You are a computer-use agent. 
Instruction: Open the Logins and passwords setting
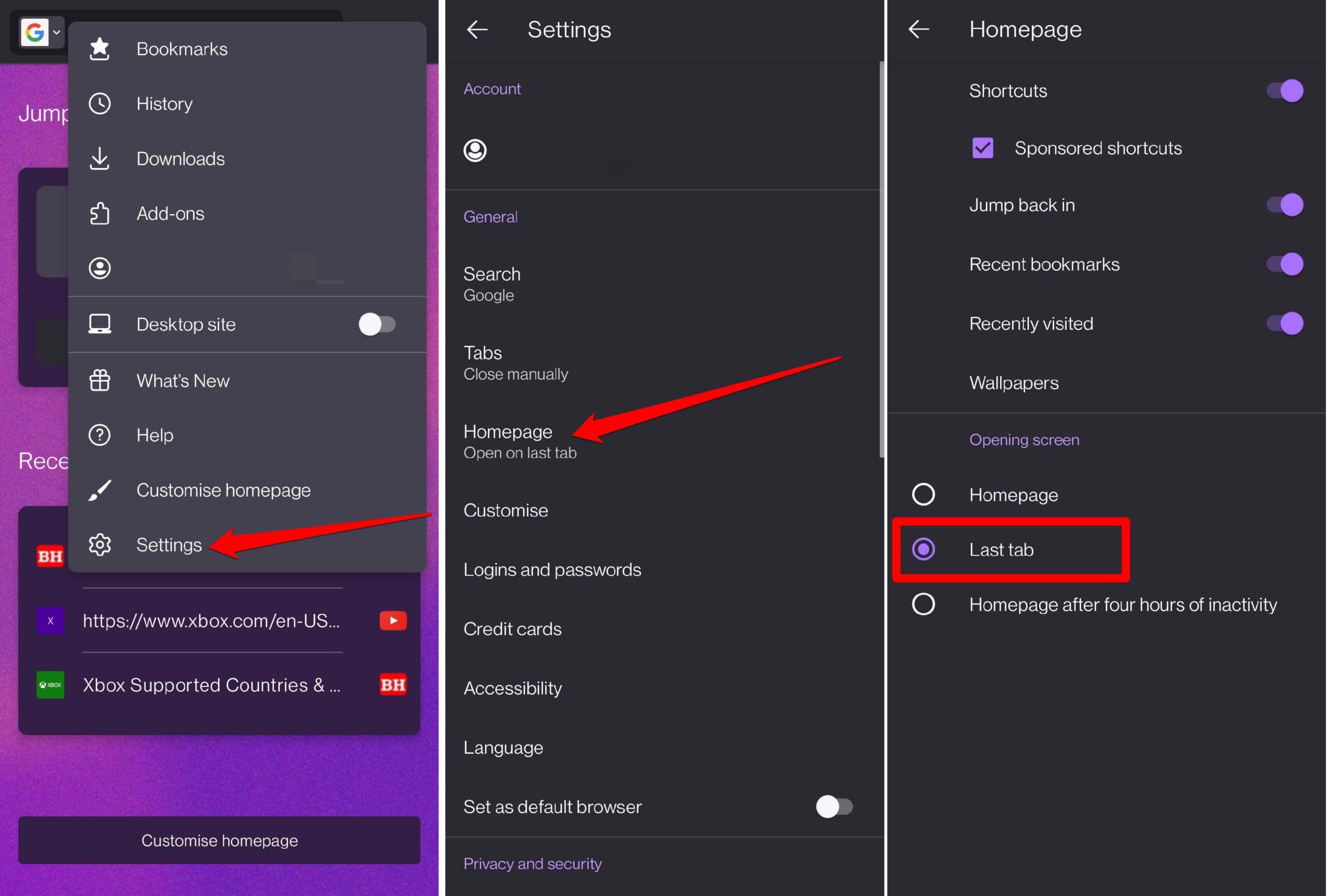[x=552, y=569]
